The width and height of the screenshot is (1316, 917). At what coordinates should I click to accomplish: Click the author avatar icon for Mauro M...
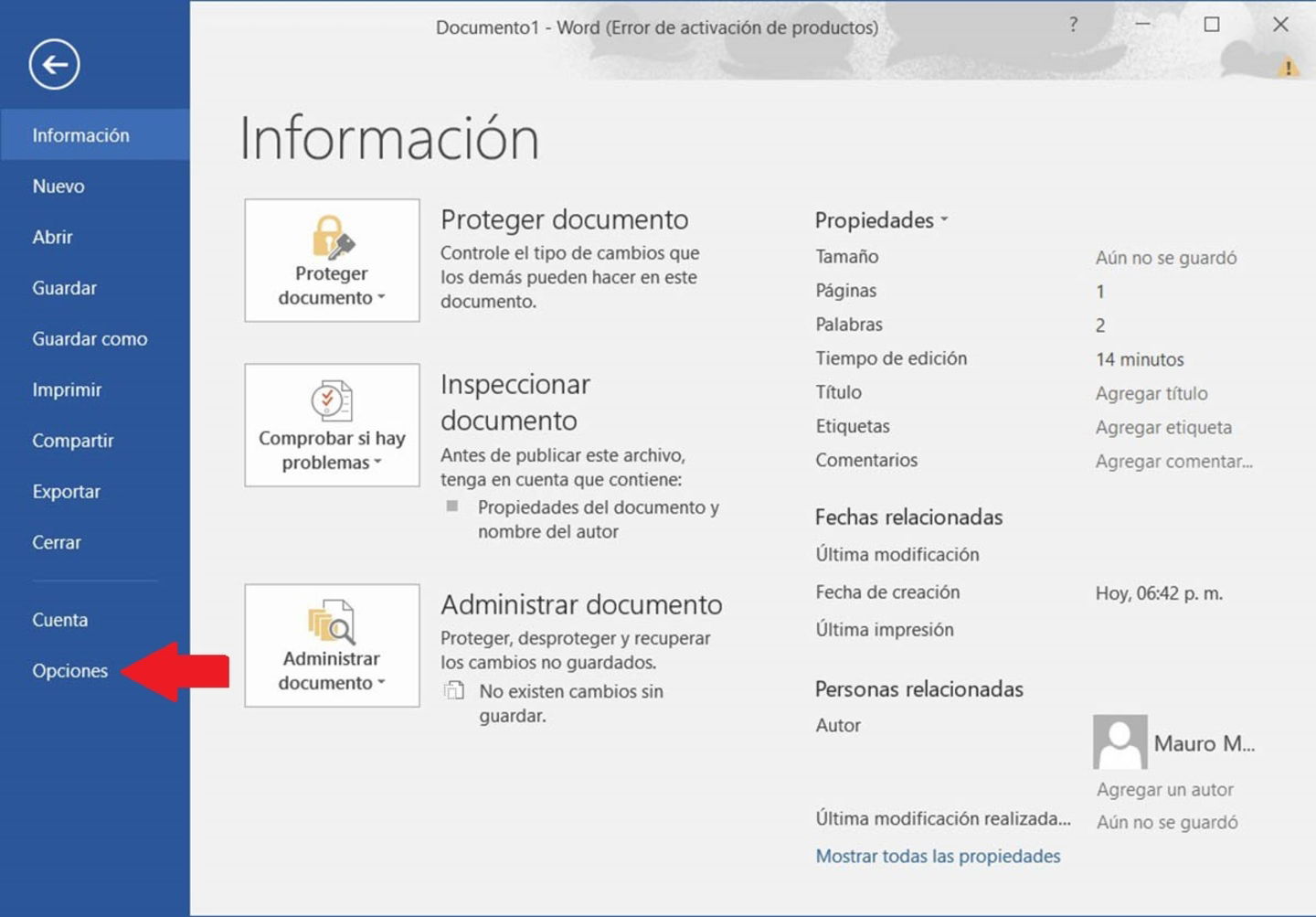pos(1120,741)
